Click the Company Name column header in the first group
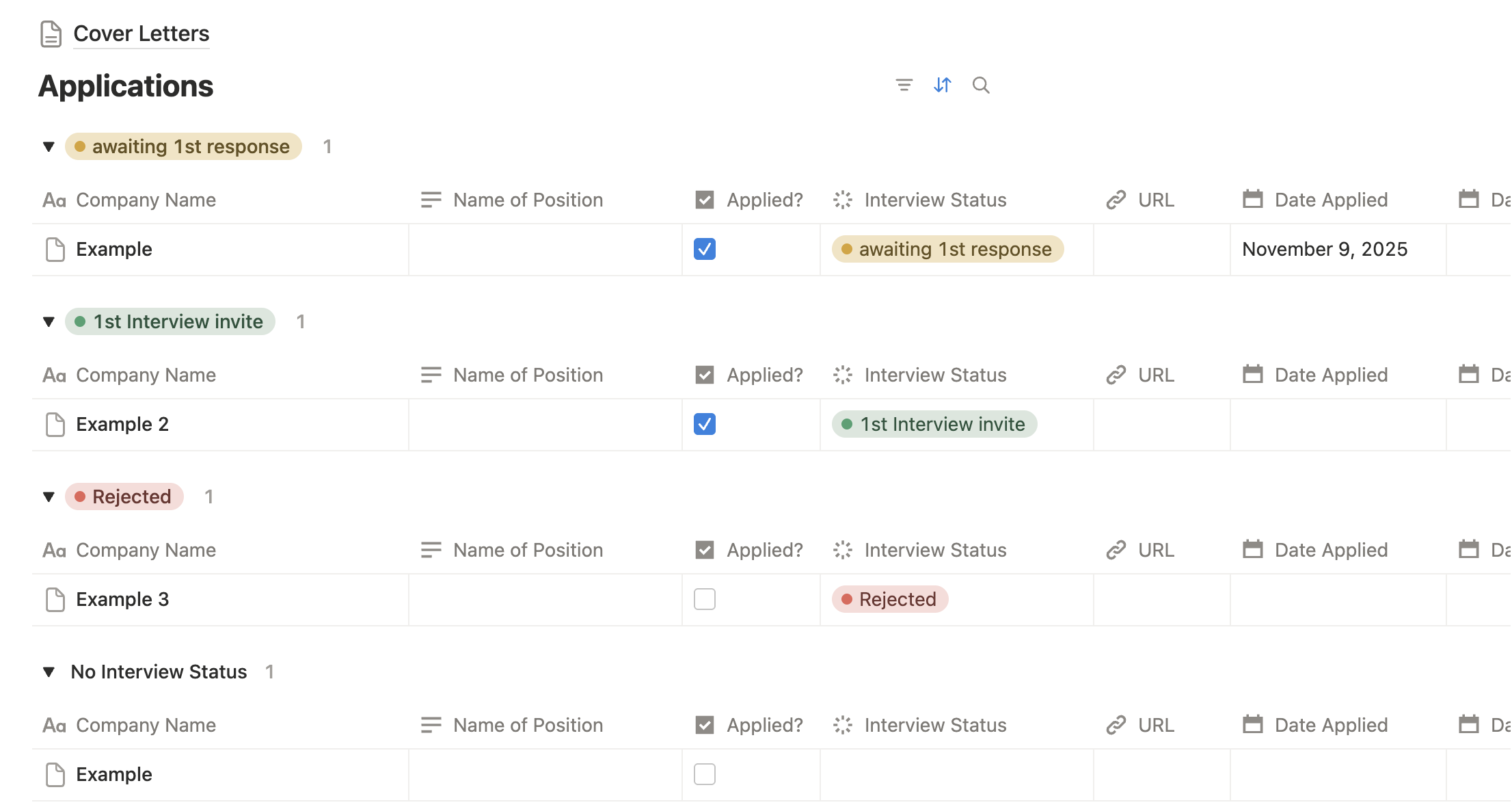1512x807 pixels. pyautogui.click(x=146, y=200)
